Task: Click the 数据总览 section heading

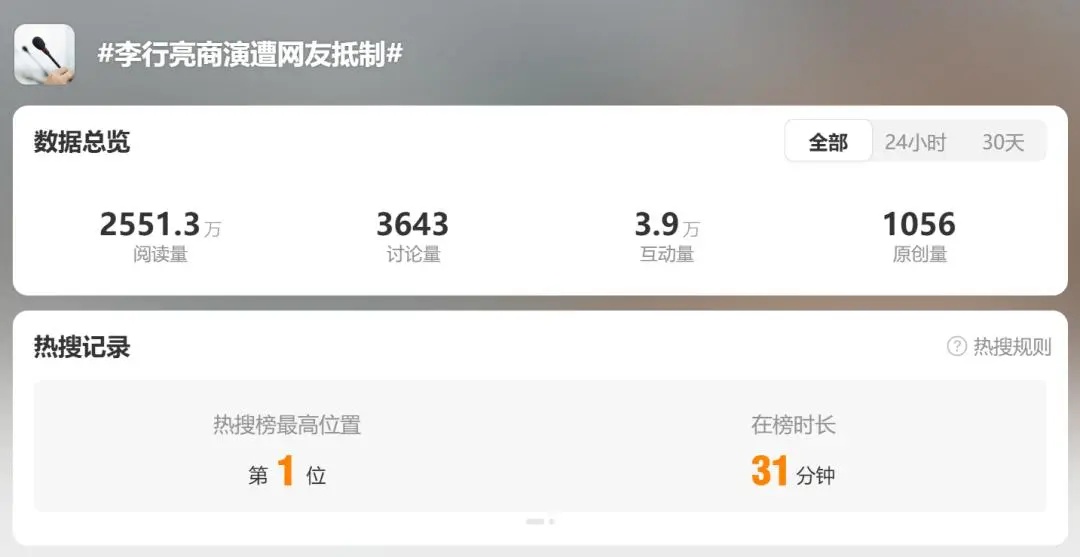Action: pyautogui.click(x=81, y=143)
